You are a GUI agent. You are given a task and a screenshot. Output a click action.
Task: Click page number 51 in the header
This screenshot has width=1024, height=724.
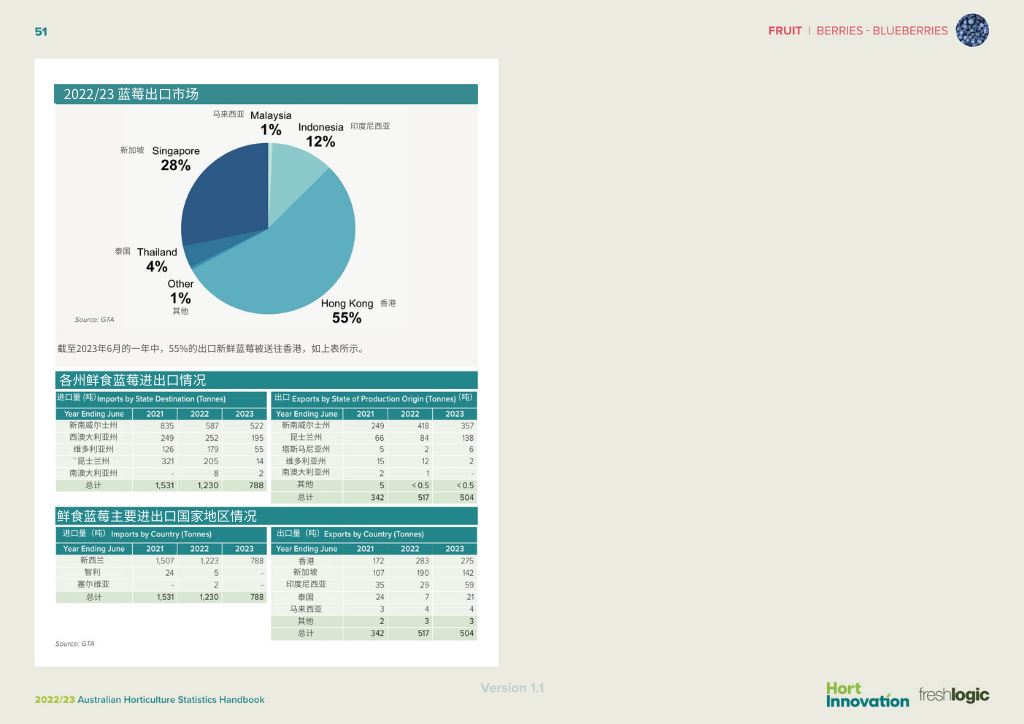point(41,31)
